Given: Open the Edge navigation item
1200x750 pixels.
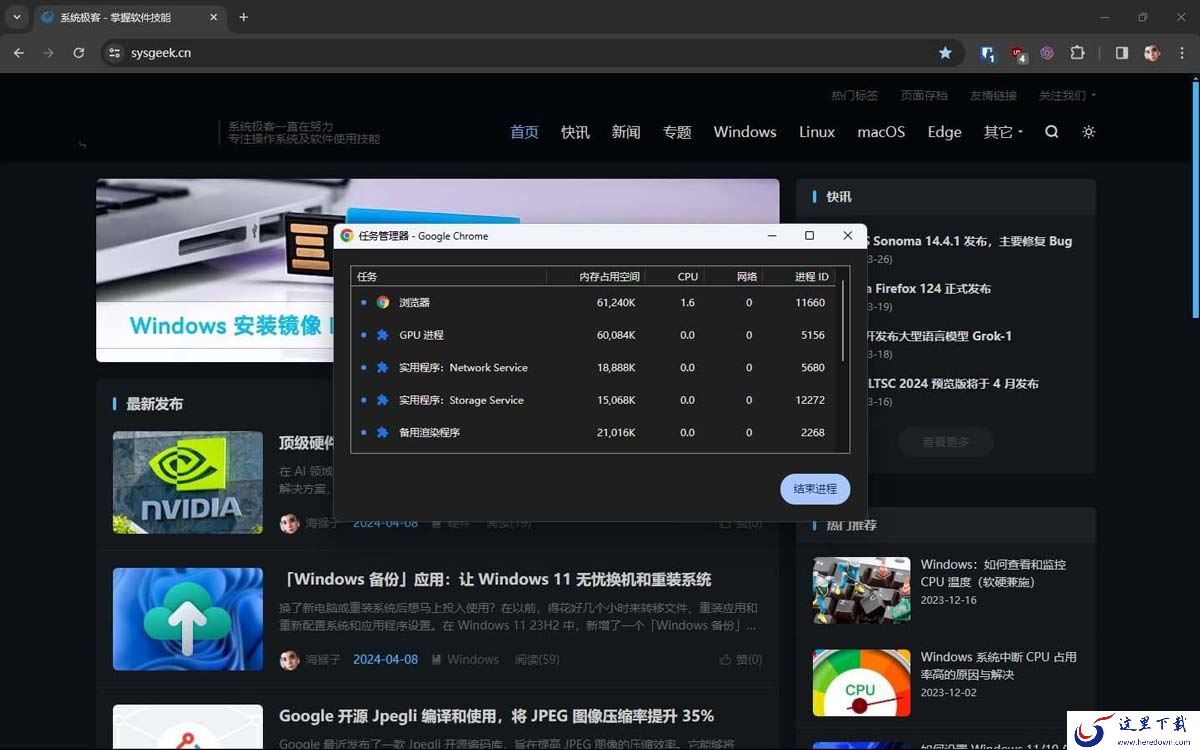Looking at the screenshot, I should click(x=944, y=132).
